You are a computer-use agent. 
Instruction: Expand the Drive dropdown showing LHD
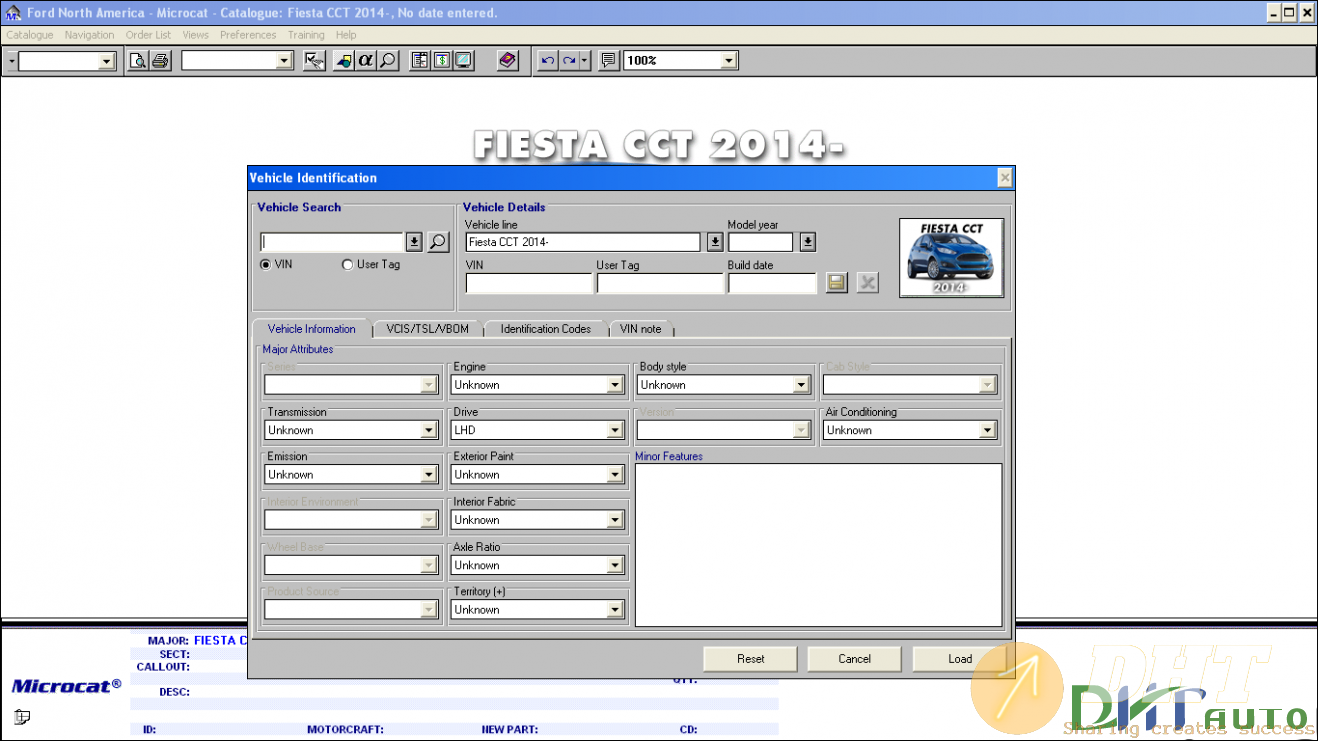coord(615,431)
